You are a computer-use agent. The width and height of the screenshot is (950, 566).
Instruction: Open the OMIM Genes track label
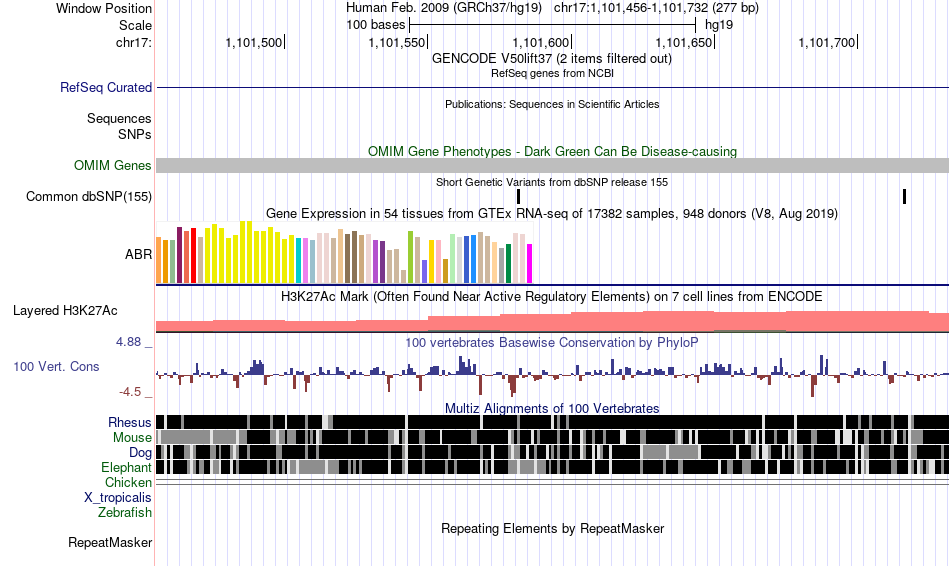(x=113, y=165)
